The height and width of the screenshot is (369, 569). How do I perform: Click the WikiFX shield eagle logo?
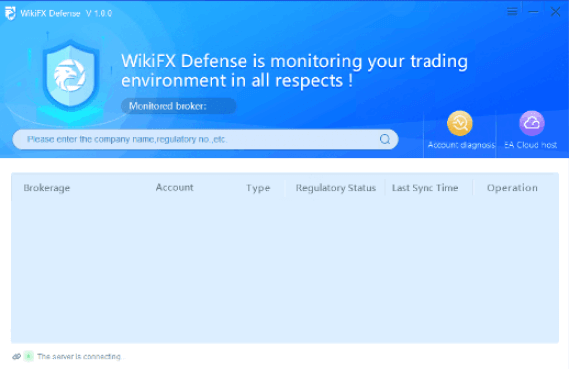point(71,75)
